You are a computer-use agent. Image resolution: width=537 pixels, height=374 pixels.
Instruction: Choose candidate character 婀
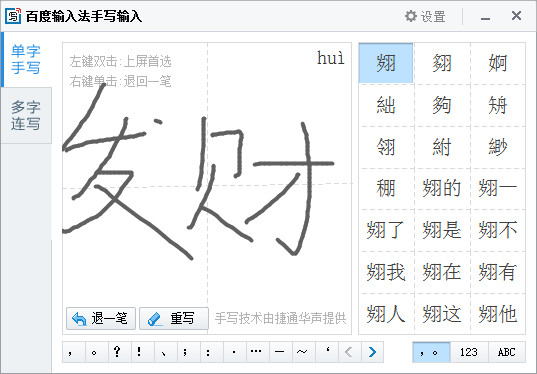pyautogui.click(x=498, y=63)
